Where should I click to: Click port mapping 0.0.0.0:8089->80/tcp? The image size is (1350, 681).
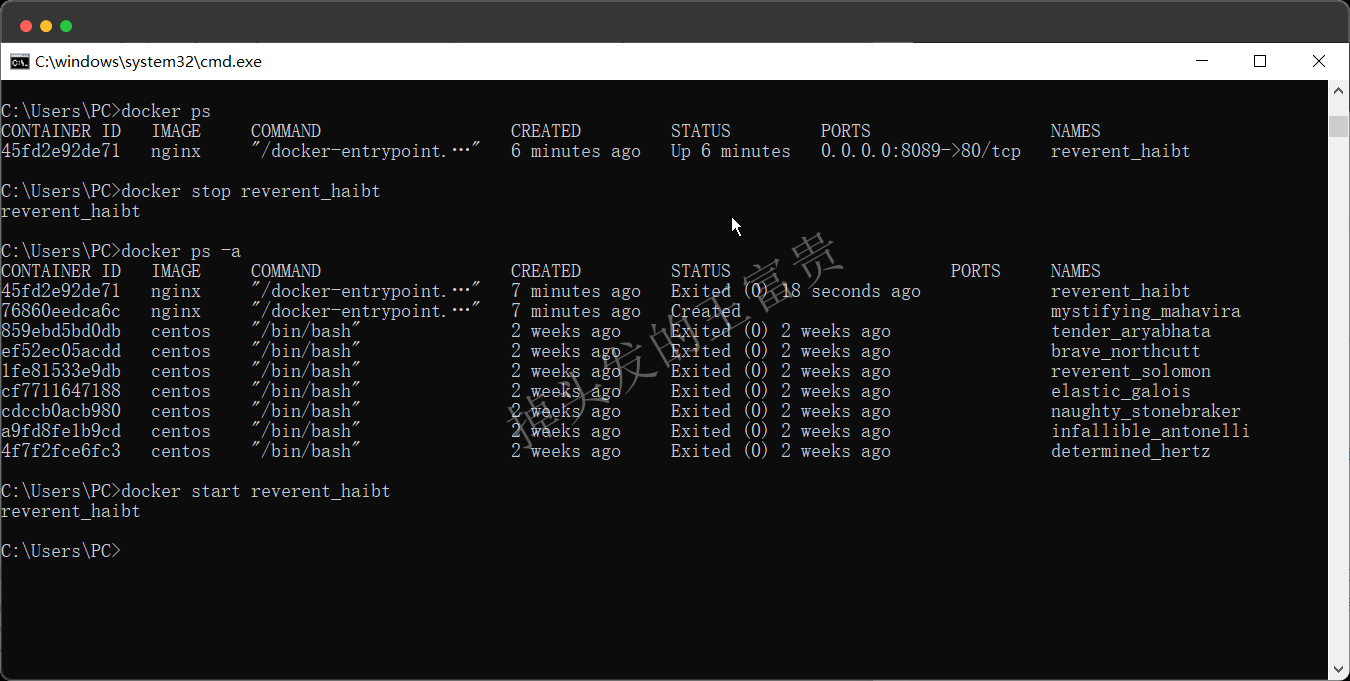point(921,151)
